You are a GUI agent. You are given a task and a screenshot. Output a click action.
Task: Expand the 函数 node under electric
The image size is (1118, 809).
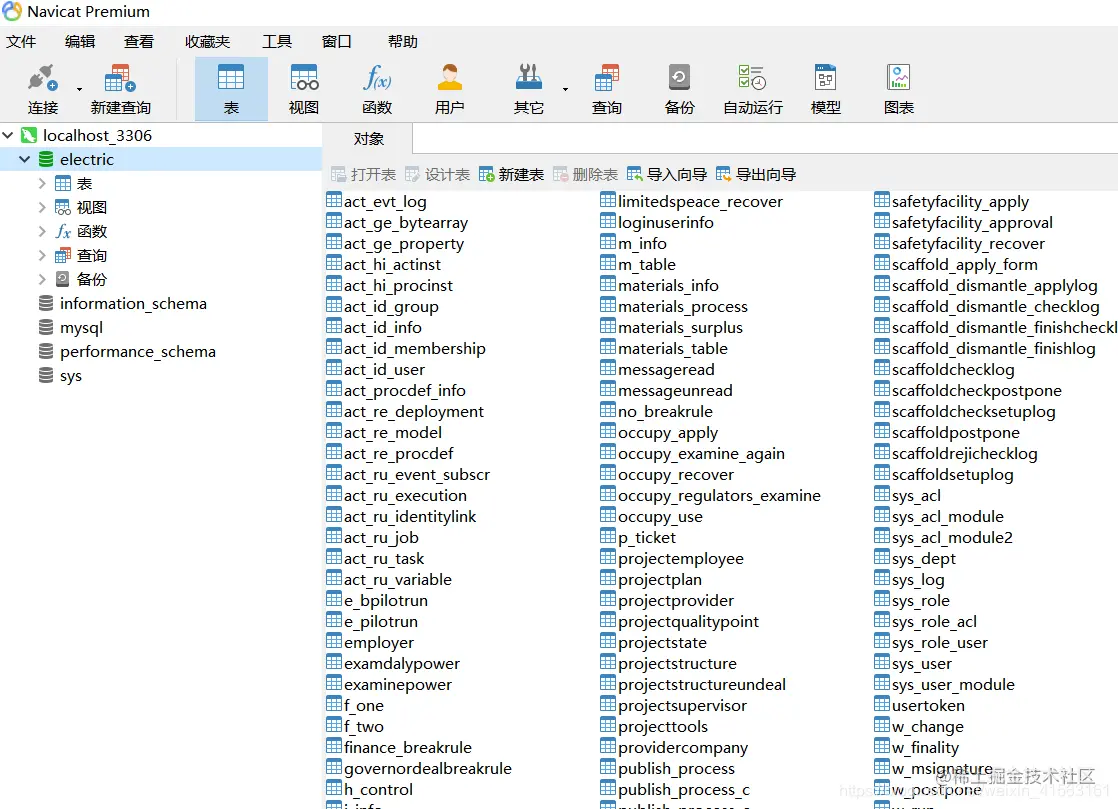pyautogui.click(x=41, y=231)
